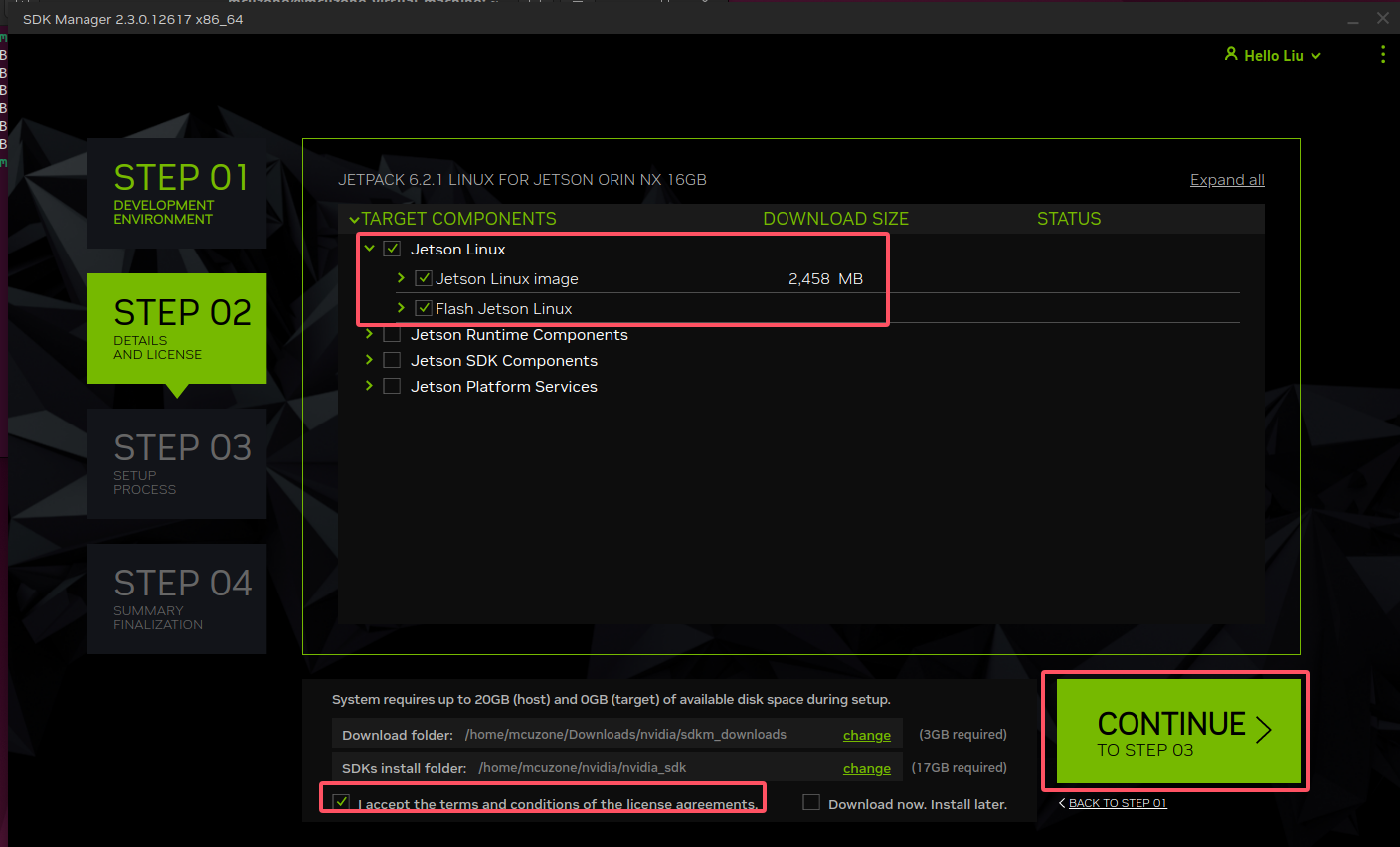Viewport: 1400px width, 847px height.
Task: Collapse the Jetson Linux tree node
Action: [x=369, y=249]
